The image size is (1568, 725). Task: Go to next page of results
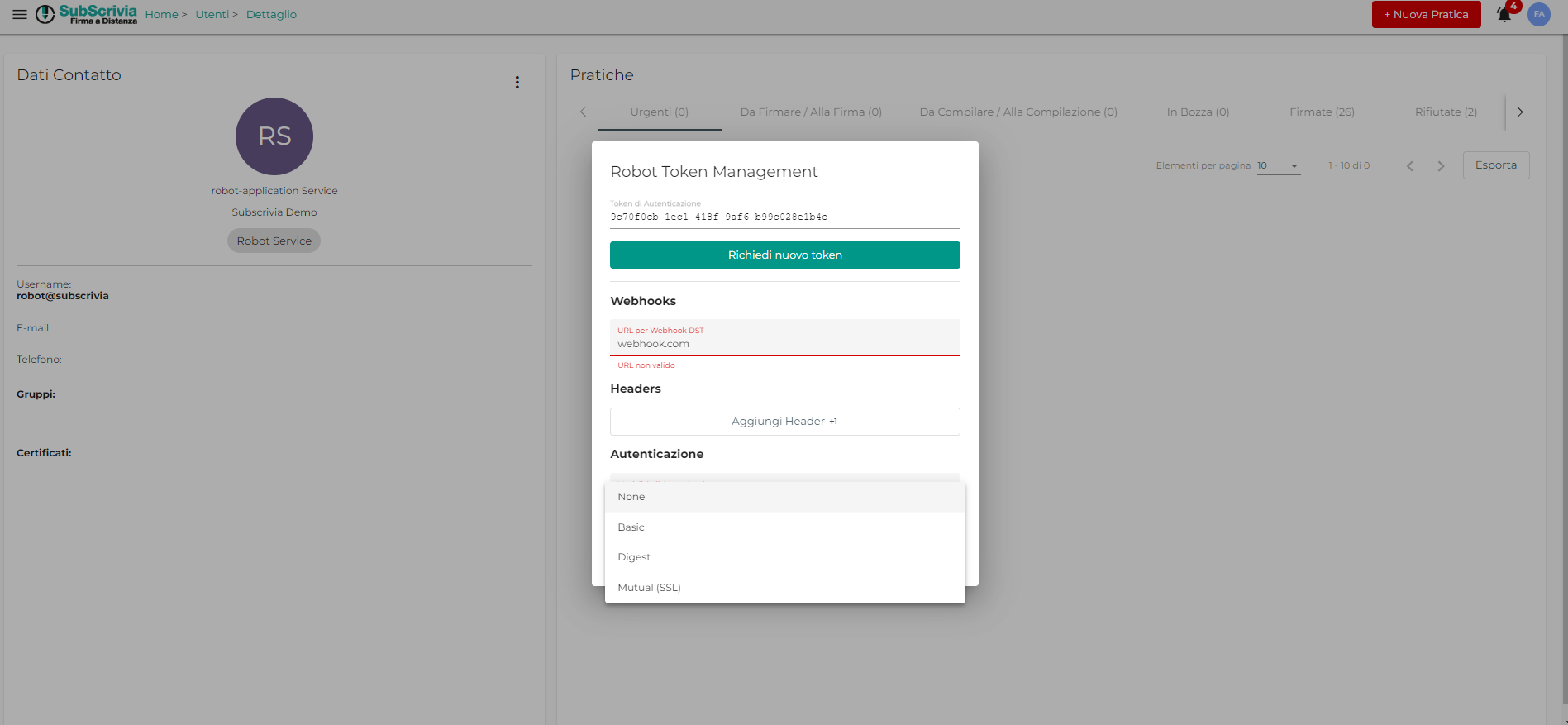(x=1441, y=166)
